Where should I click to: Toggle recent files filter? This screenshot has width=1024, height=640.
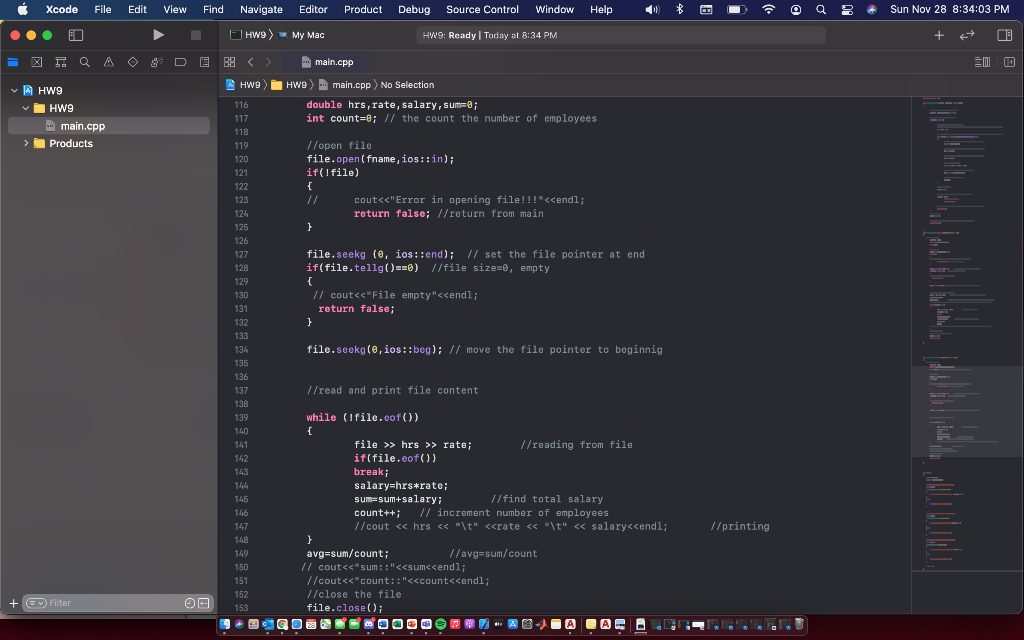point(189,603)
